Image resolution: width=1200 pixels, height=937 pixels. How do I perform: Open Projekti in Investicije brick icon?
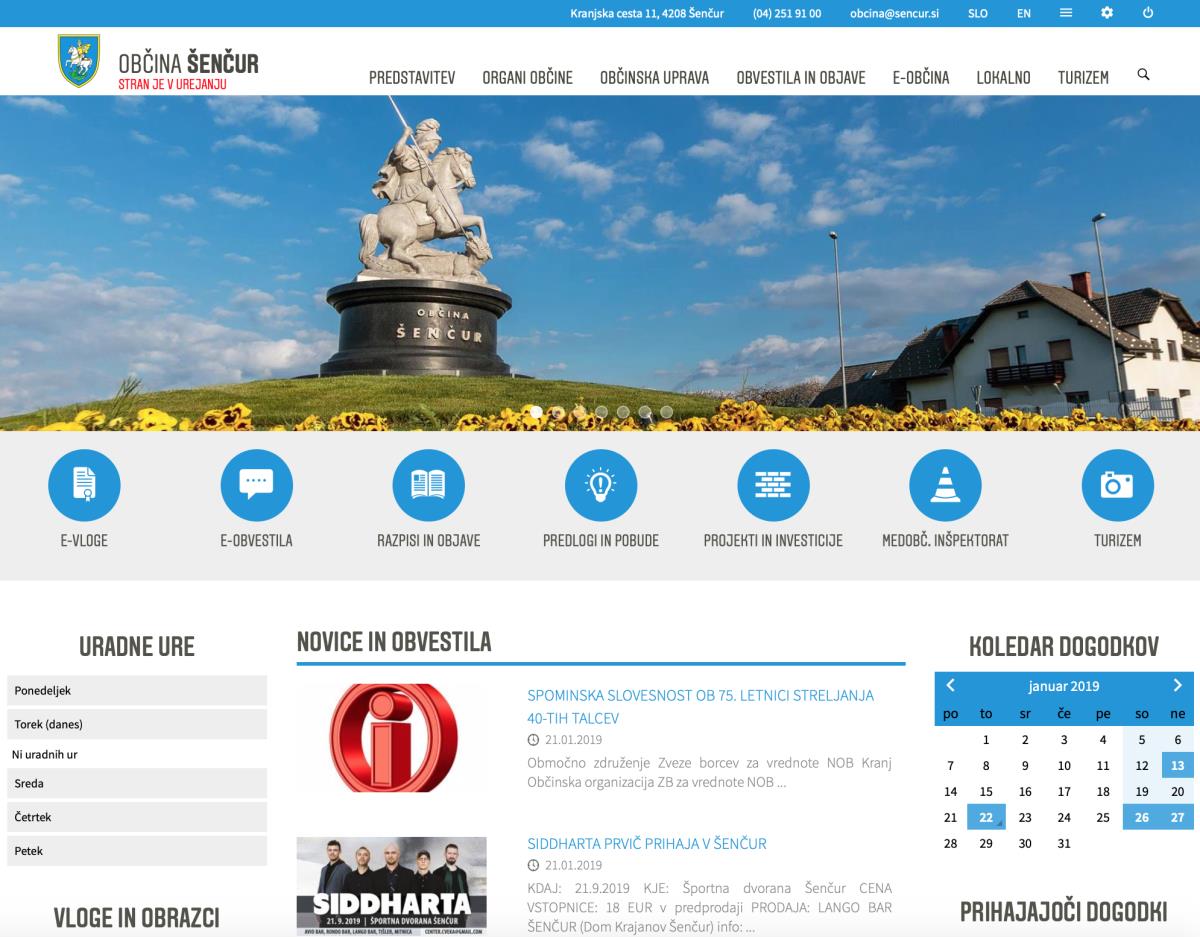773,485
